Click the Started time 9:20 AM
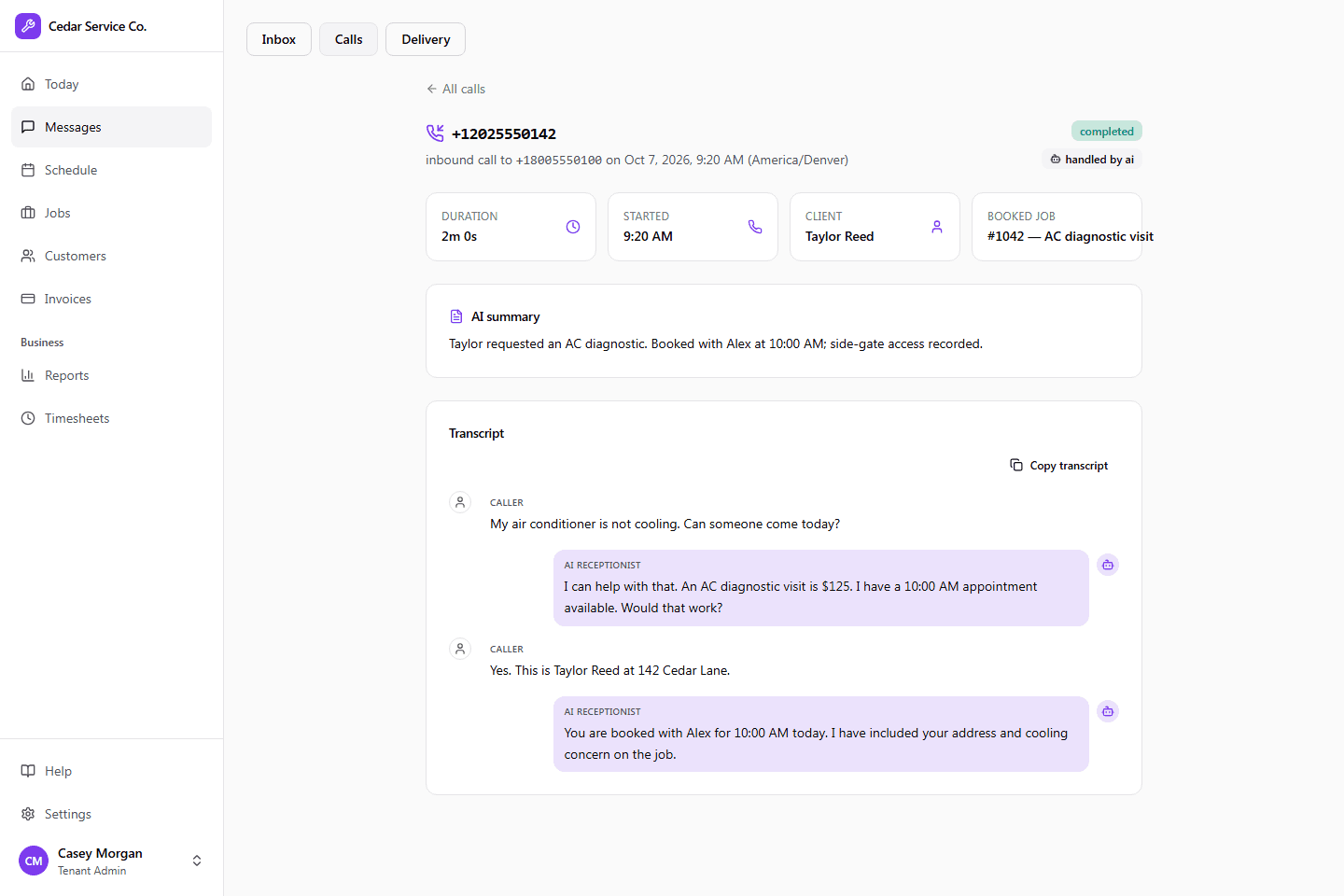This screenshot has height=896, width=1344. coord(648,236)
